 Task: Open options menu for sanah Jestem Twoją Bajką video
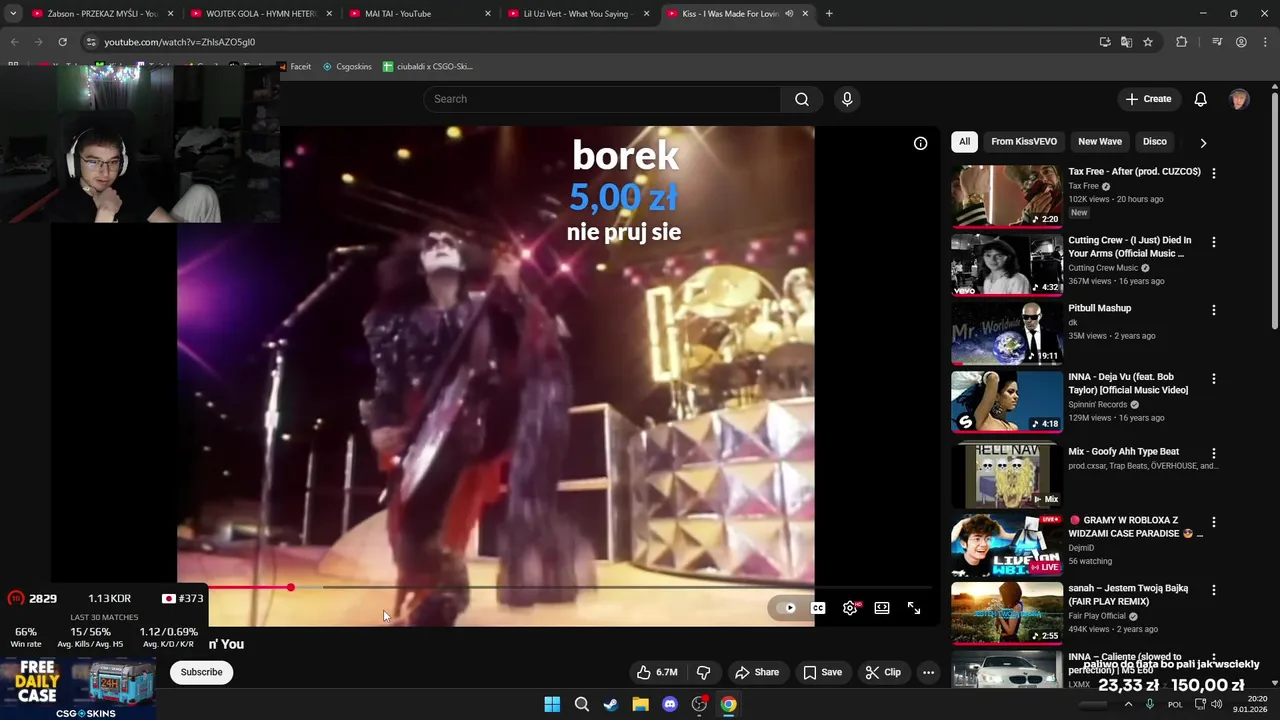1214,590
